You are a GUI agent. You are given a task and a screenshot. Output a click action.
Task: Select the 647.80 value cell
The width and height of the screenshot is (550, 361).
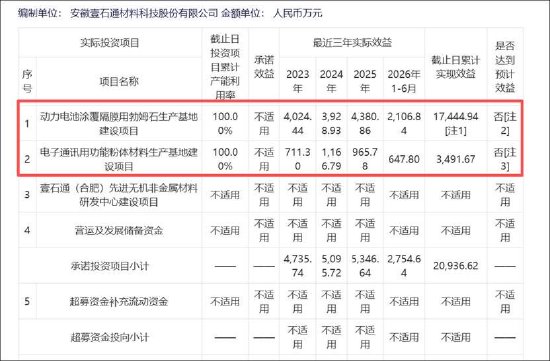(x=404, y=159)
